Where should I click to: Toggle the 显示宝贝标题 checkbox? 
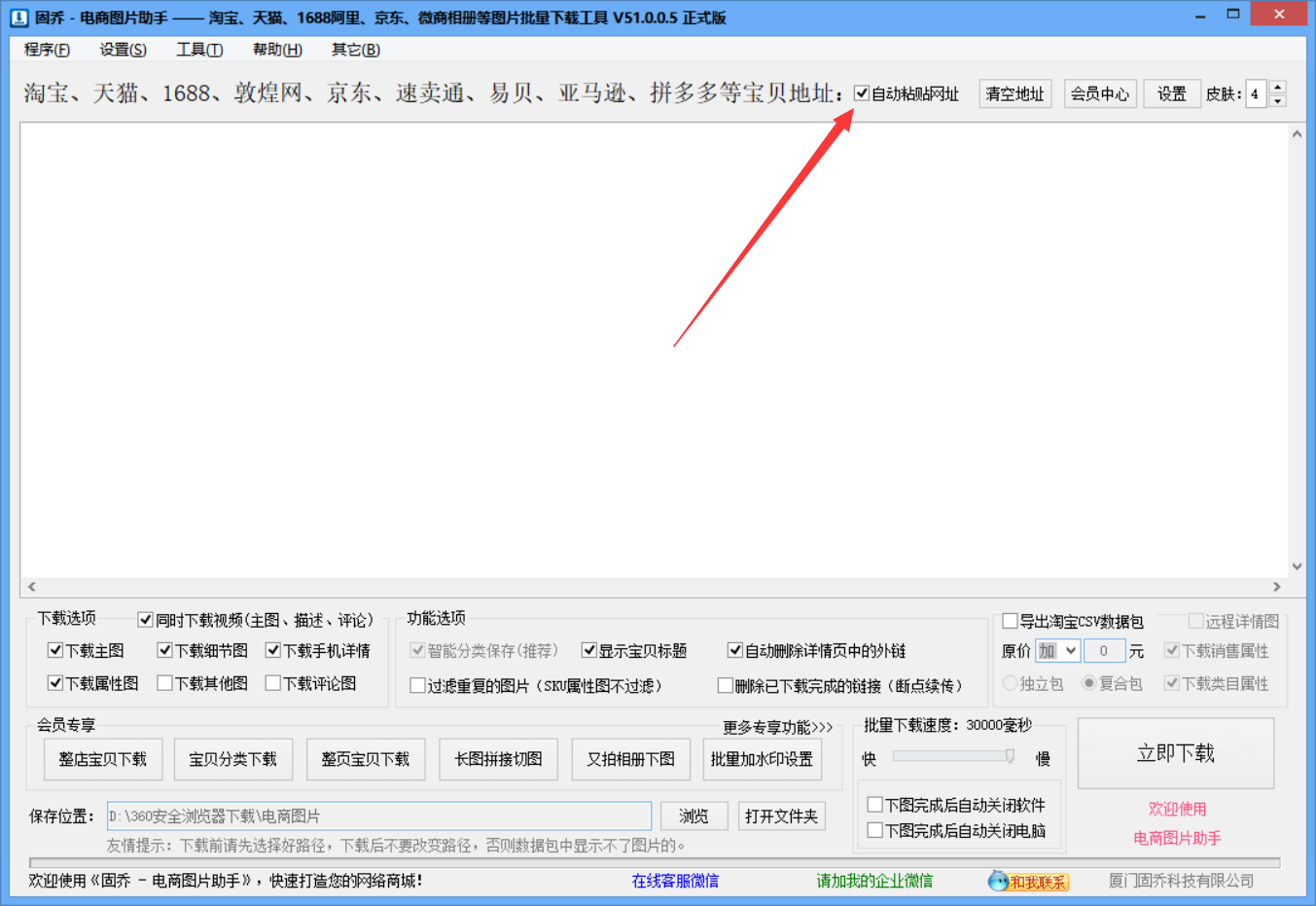[x=589, y=650]
